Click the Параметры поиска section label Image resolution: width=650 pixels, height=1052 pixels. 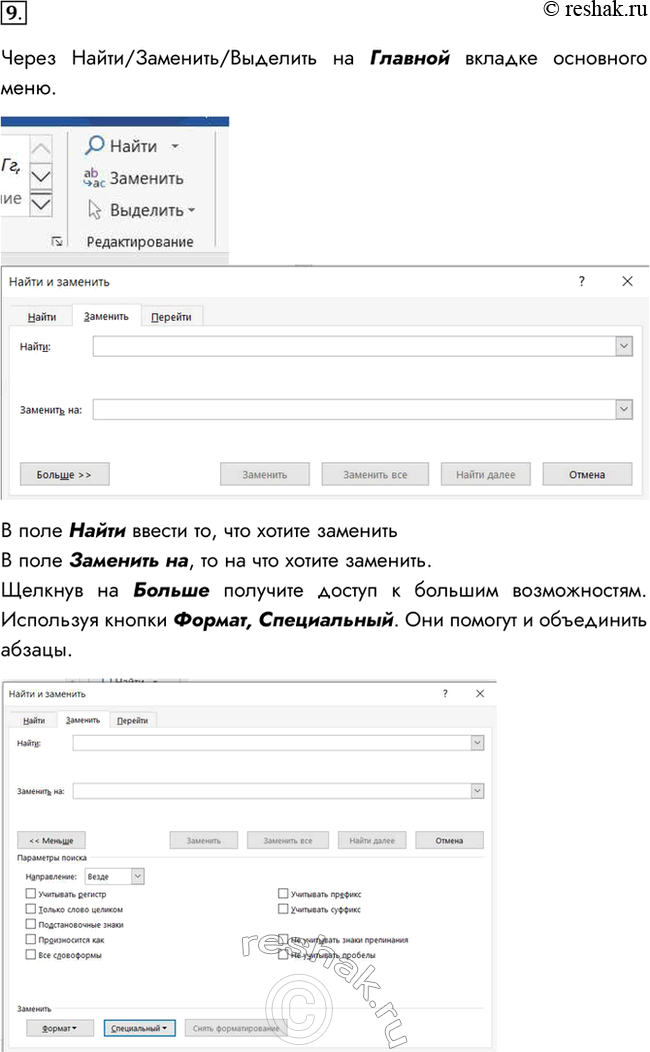(52, 857)
